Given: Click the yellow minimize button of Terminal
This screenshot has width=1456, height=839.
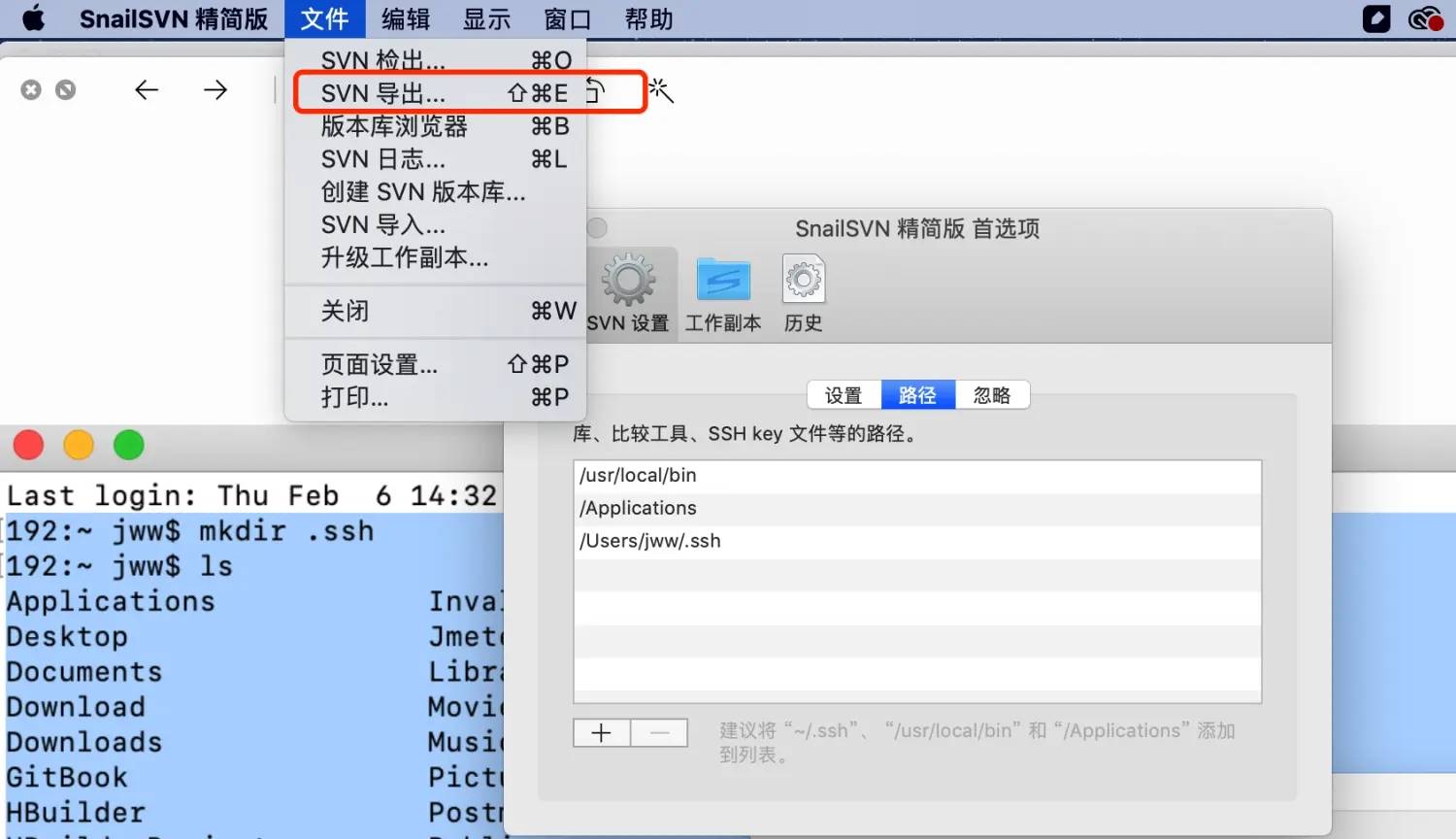Looking at the screenshot, I should (79, 445).
